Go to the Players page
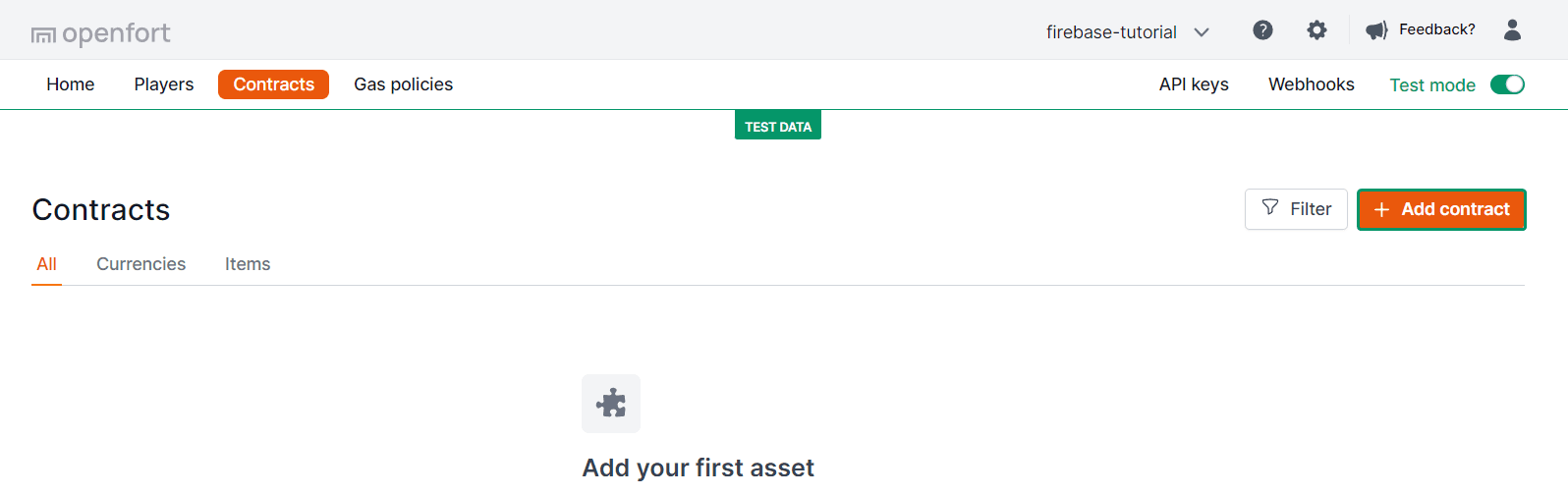 pos(164,84)
